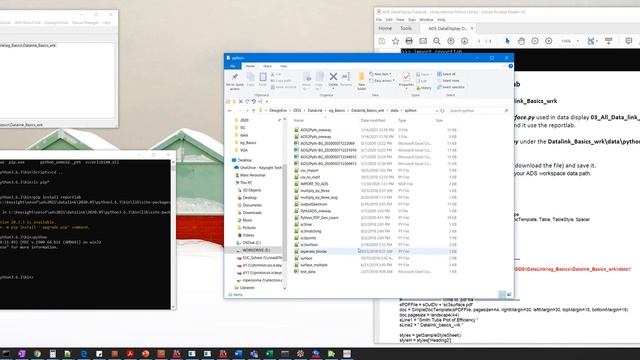Go to next page in Acrobat
Viewport: 640px width, 360px height.
464,41
